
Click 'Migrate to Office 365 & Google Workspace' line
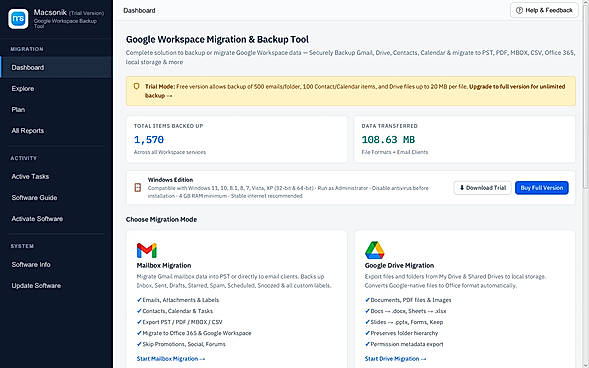coord(194,333)
